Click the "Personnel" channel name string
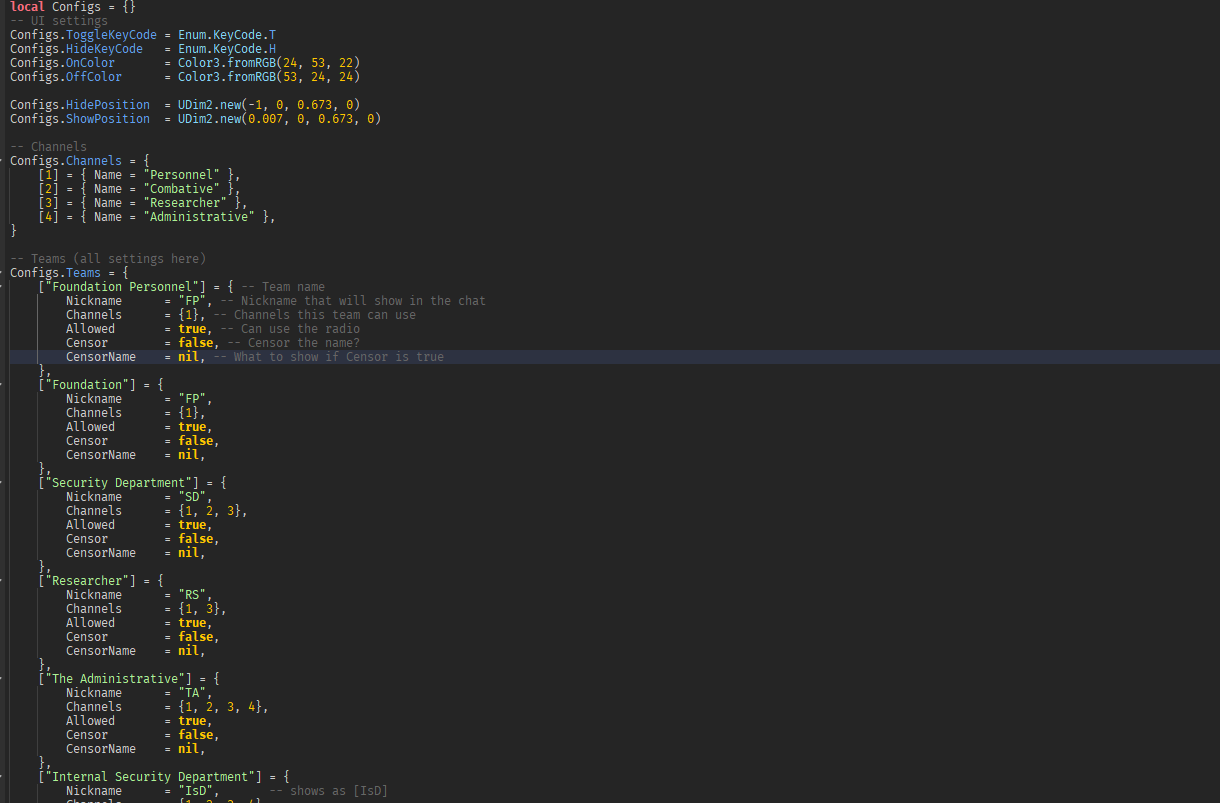 tap(182, 175)
